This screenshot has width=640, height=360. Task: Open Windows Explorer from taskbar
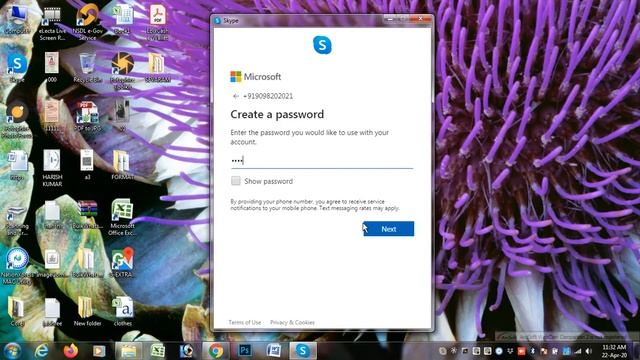click(128, 351)
